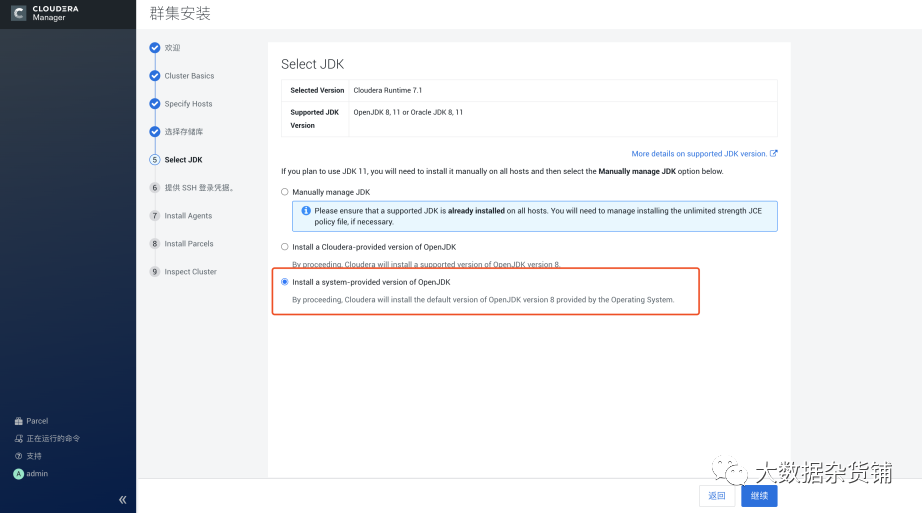Click the admin user avatar icon
This screenshot has width=922, height=513.
click(x=18, y=474)
